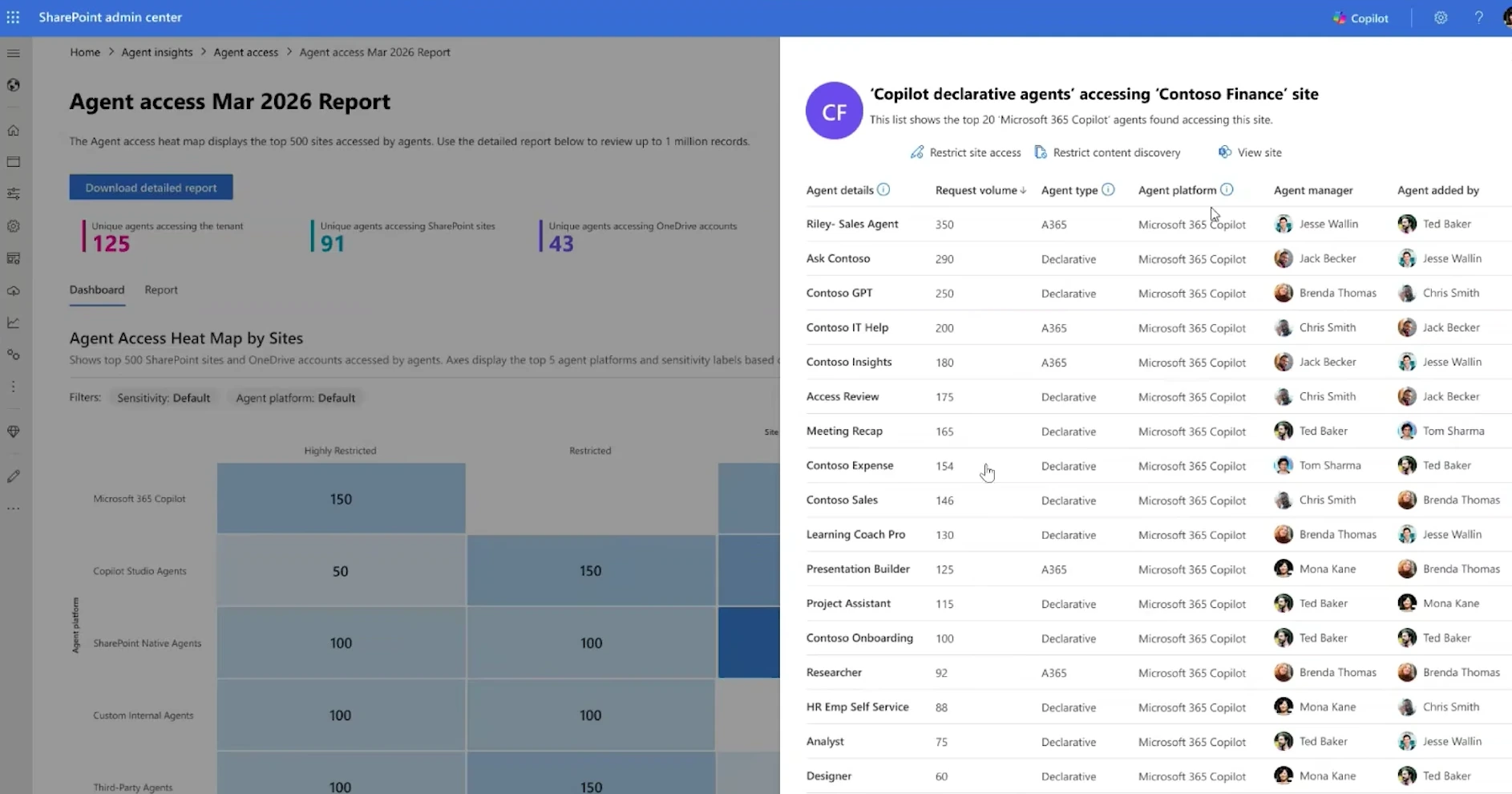Viewport: 1512px width, 794px height.
Task: Select HR Emp Self Service agent name
Action: (857, 707)
